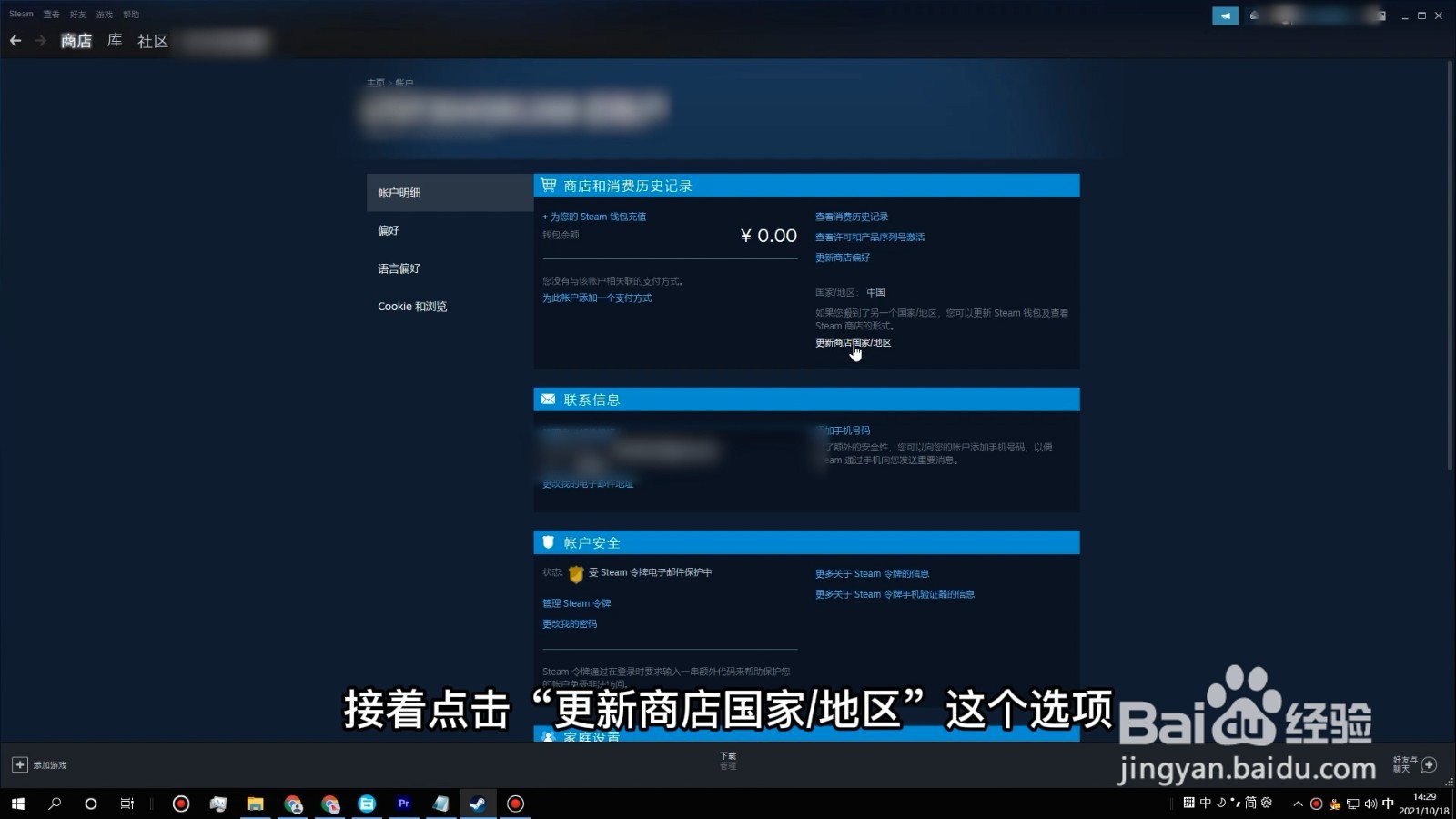The image size is (1456, 819).
Task: Open 查看许可和产品序列号激活 link
Action: (x=870, y=237)
